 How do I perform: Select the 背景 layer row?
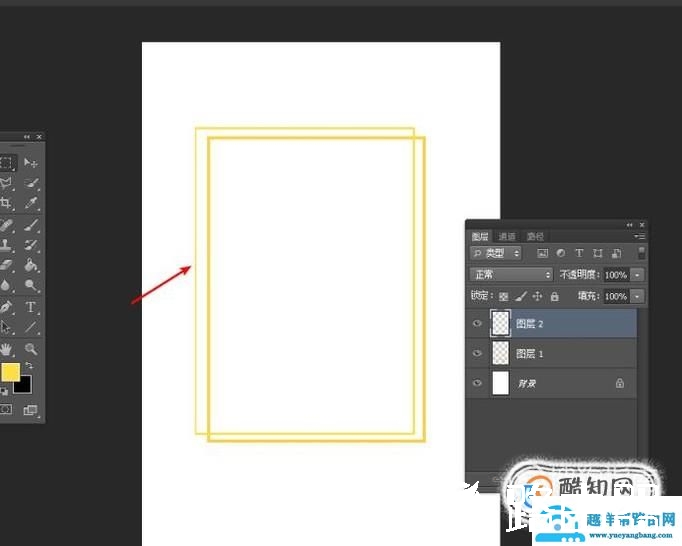[x=551, y=383]
